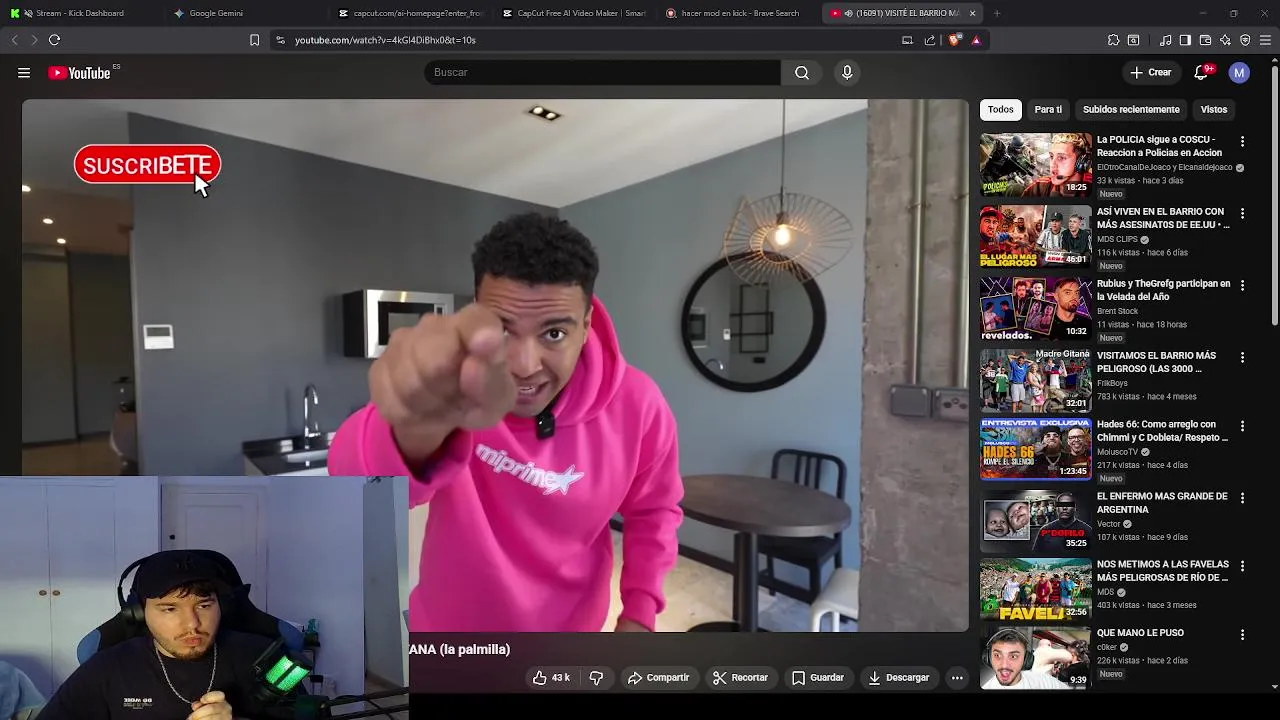Viewport: 1280px width, 720px height.
Task: Select the Todos filter chip
Action: (1000, 109)
